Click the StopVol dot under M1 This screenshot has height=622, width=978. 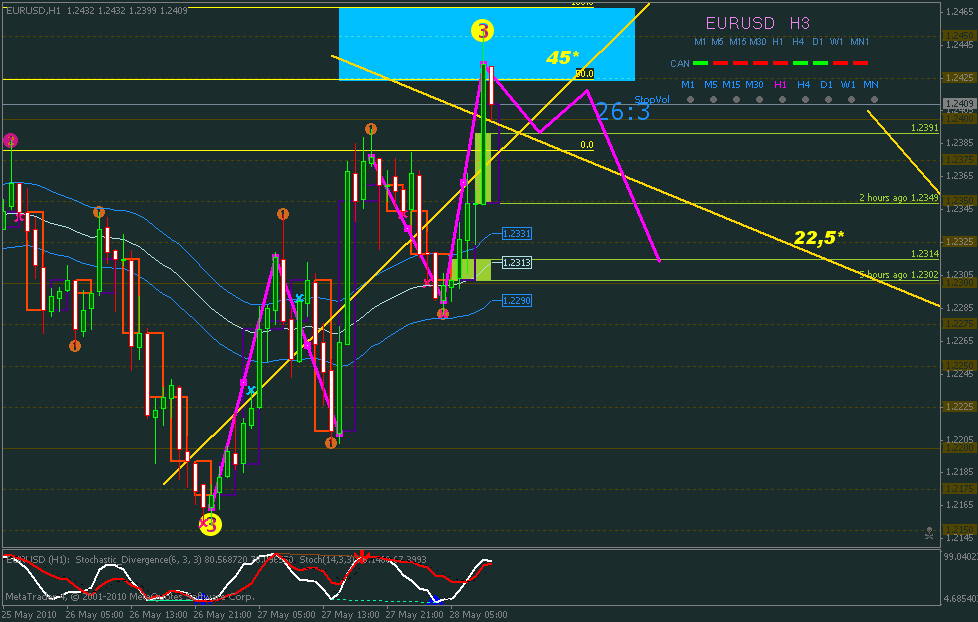690,100
